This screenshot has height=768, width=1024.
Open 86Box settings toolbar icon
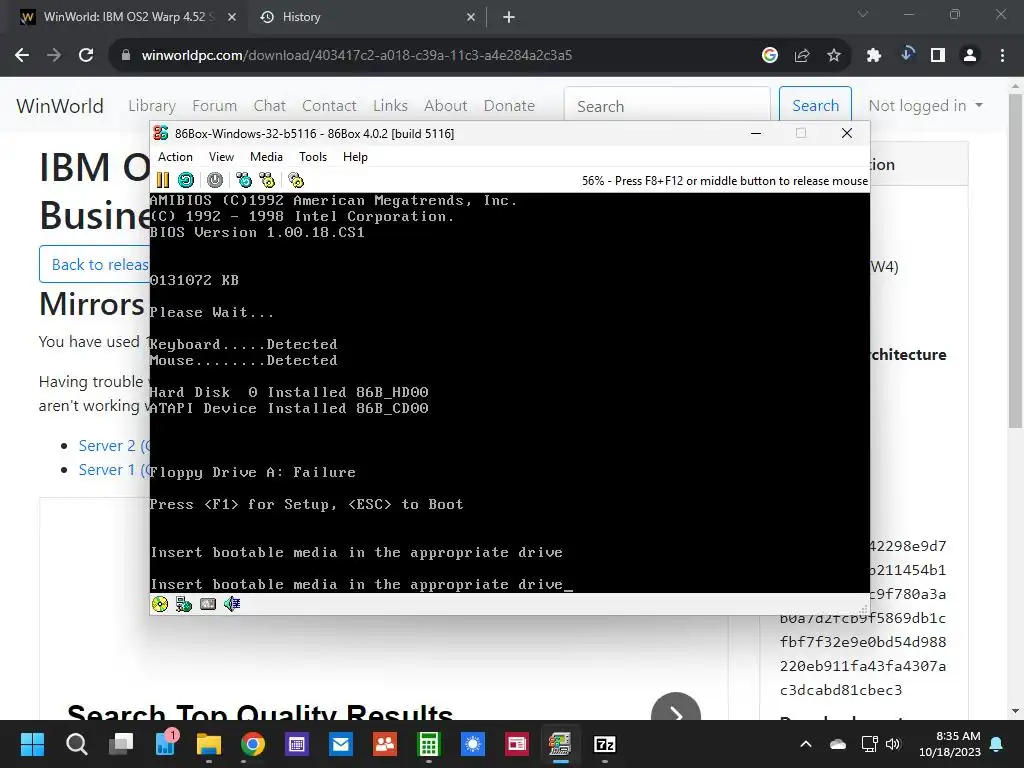pyautogui.click(x=296, y=180)
